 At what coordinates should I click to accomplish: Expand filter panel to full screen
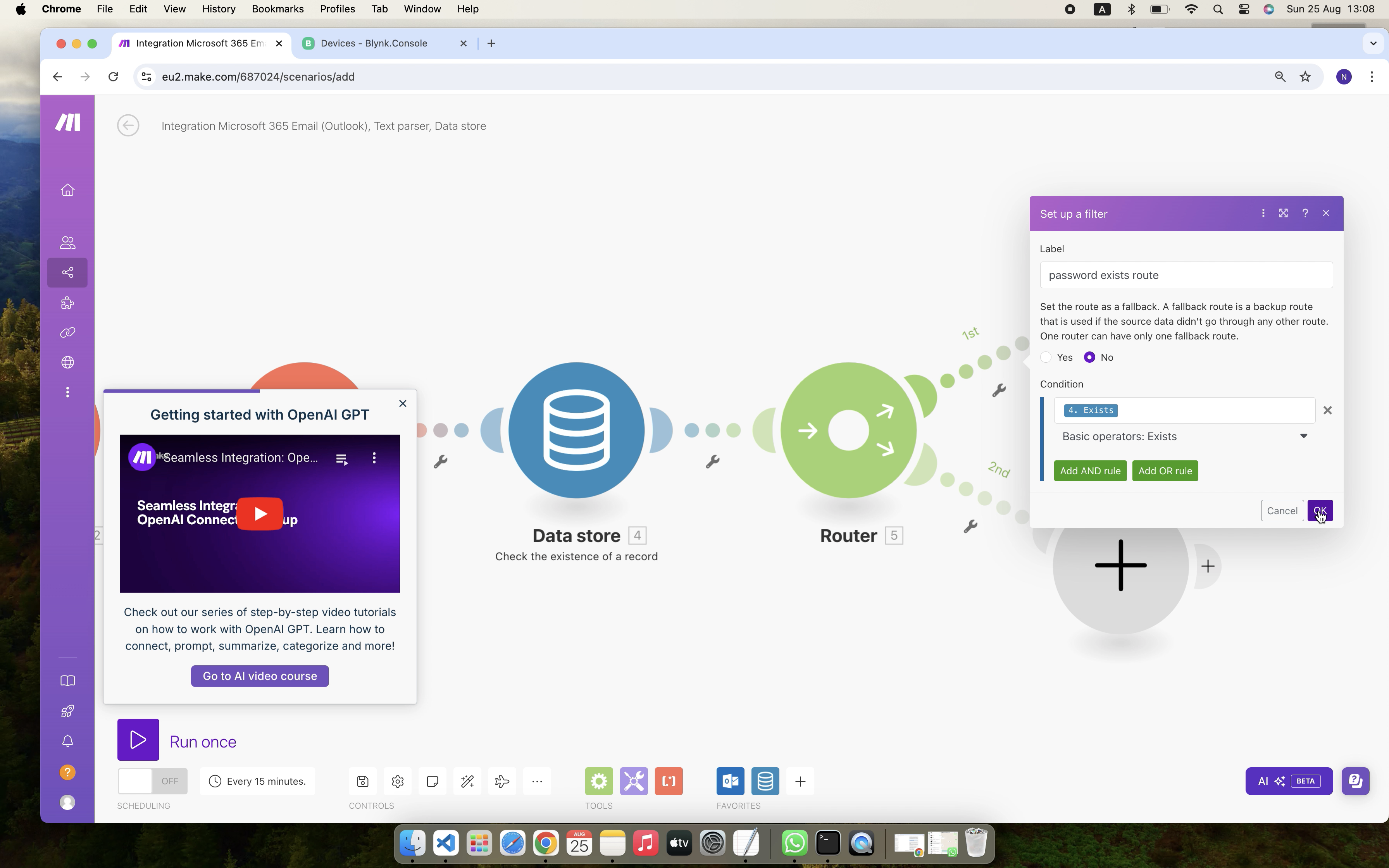pos(1283,213)
